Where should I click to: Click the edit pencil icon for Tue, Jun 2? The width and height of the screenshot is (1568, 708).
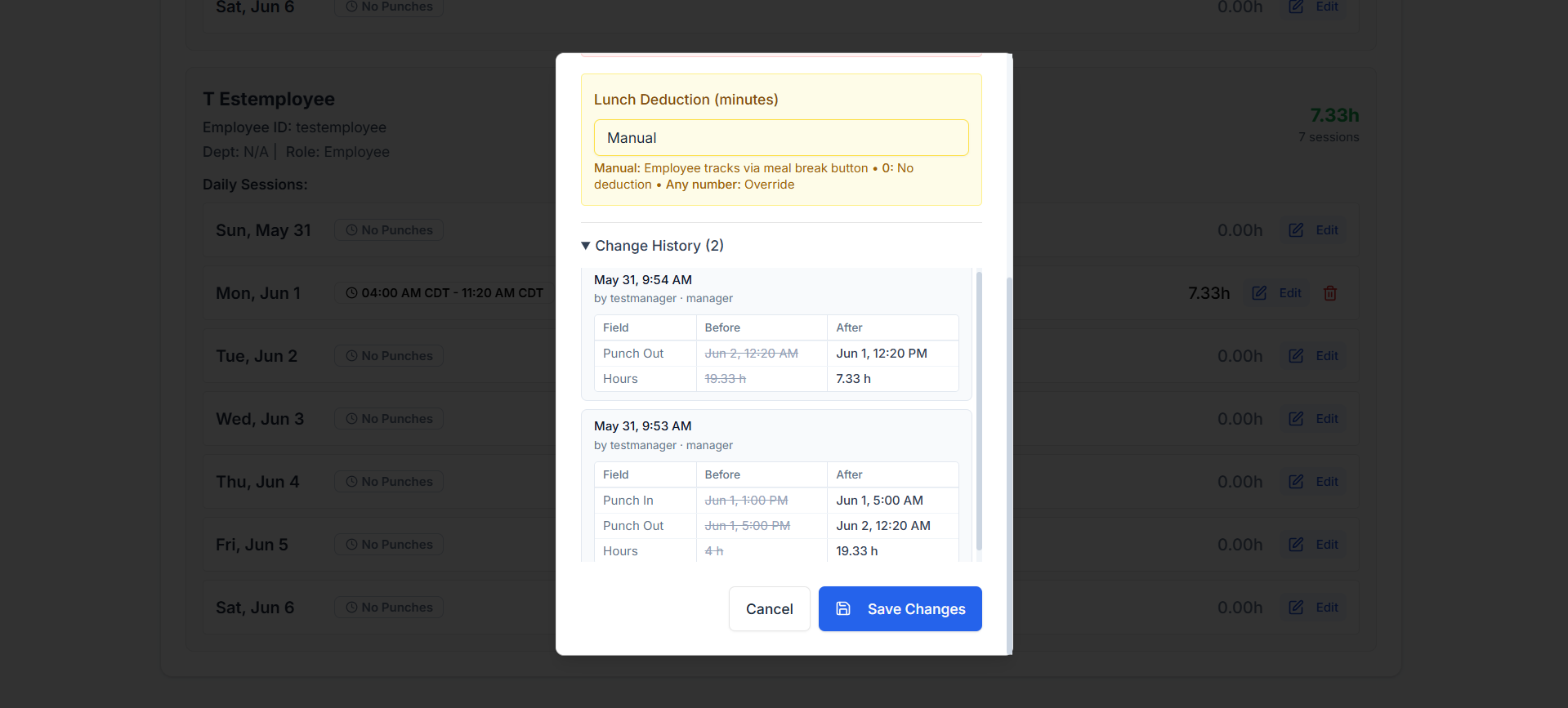coord(1296,356)
